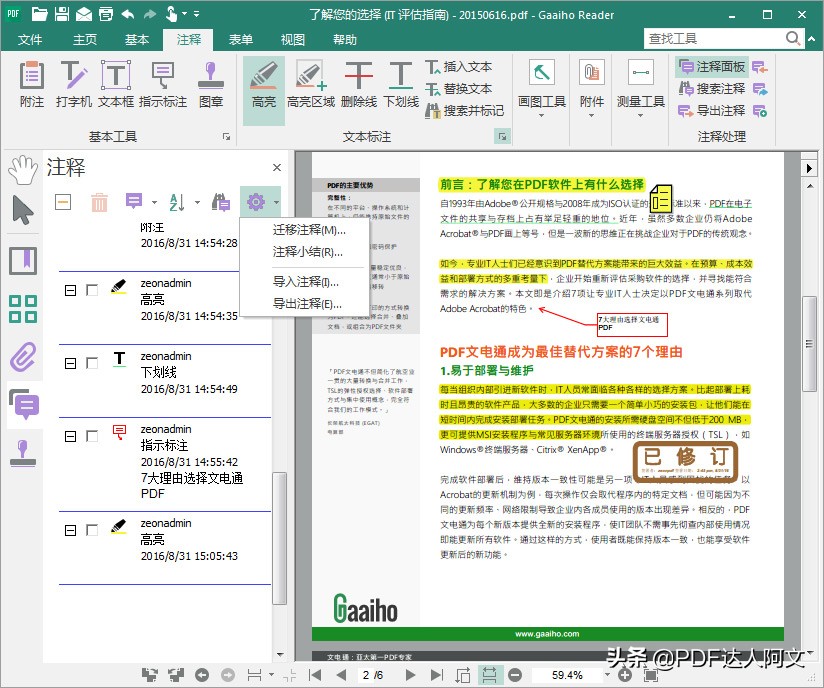This screenshot has height=688, width=824.
Task: Select the 指示标注 callout tool
Action: pyautogui.click(x=163, y=84)
